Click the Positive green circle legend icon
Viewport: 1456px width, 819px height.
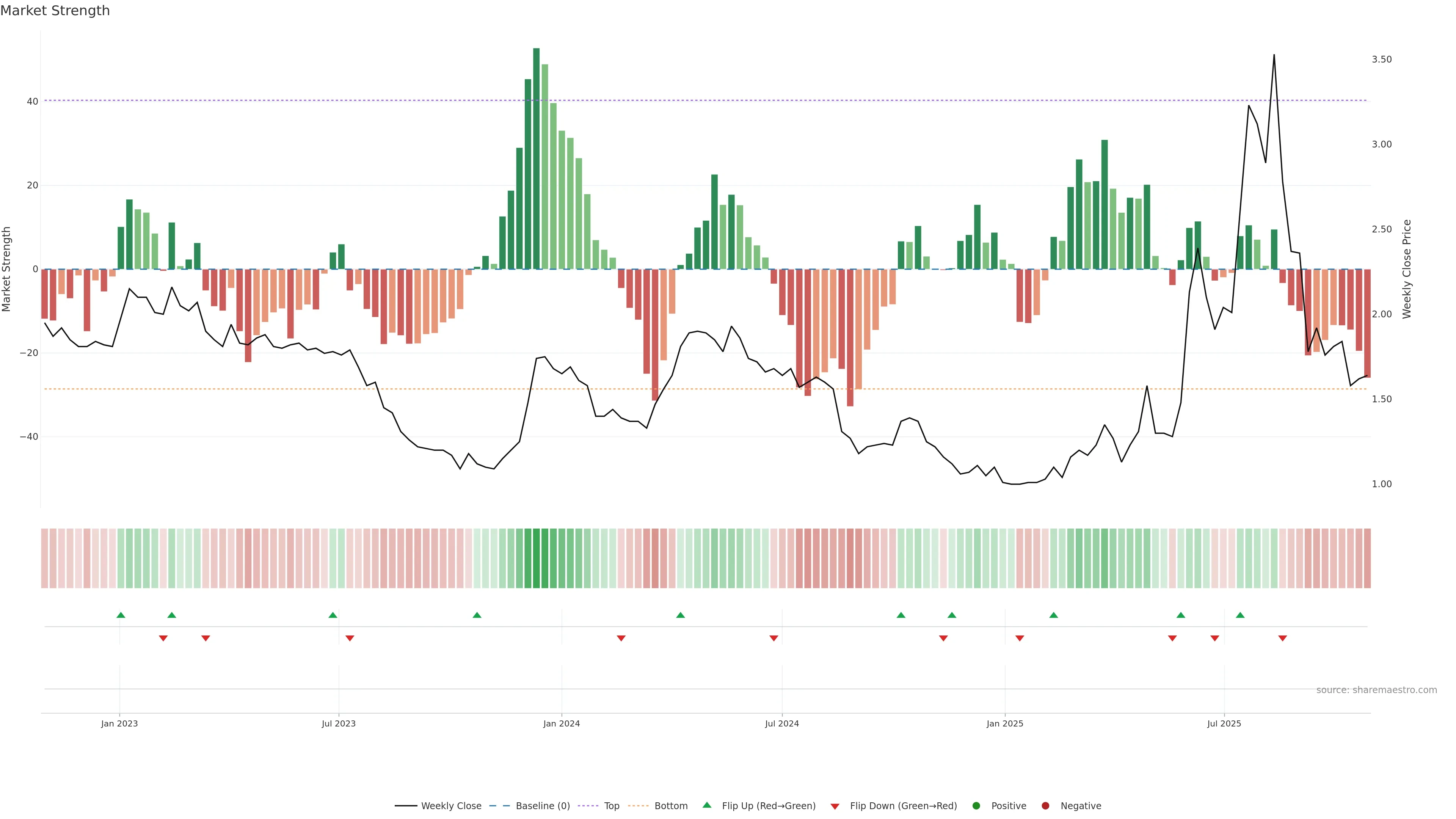[x=976, y=806]
